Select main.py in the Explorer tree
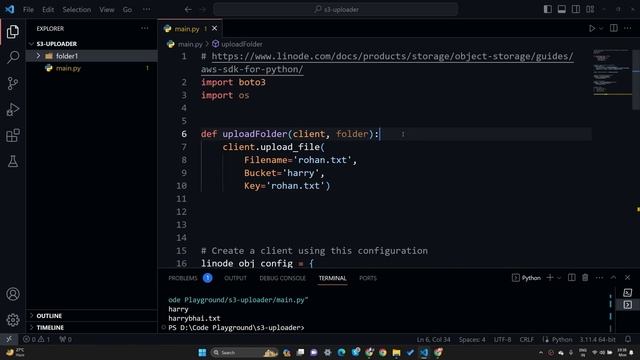Viewport: 640px width, 360px height. coord(68,68)
